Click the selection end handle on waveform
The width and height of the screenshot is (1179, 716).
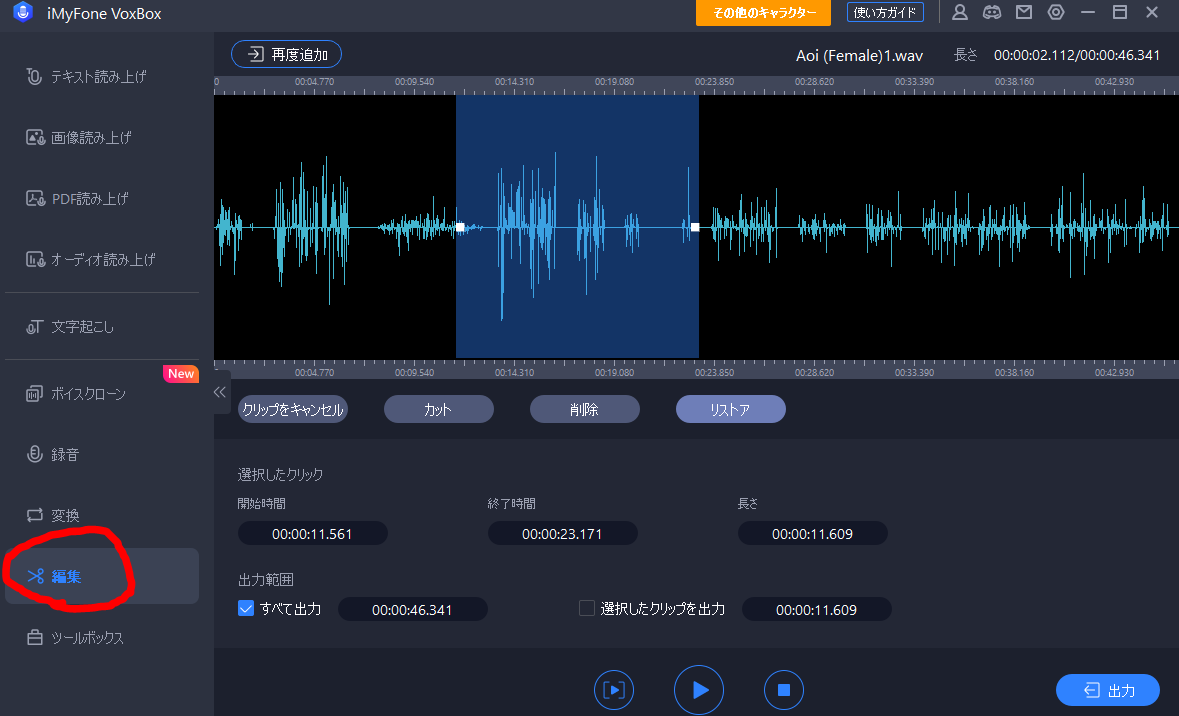(x=695, y=227)
